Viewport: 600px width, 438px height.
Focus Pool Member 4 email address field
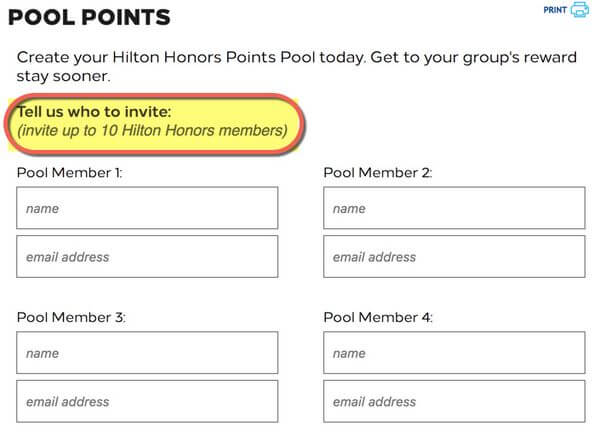[454, 401]
